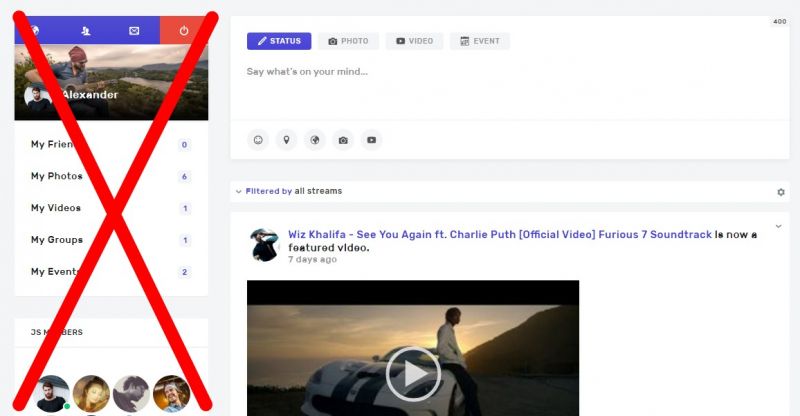Open the grayscale member avatar

[131, 394]
